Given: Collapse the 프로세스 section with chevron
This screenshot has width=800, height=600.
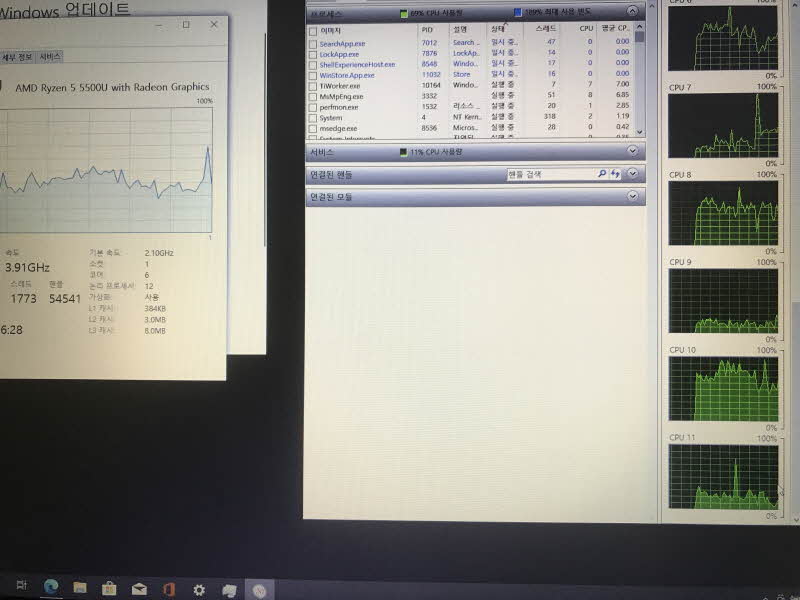Looking at the screenshot, I should [632, 11].
